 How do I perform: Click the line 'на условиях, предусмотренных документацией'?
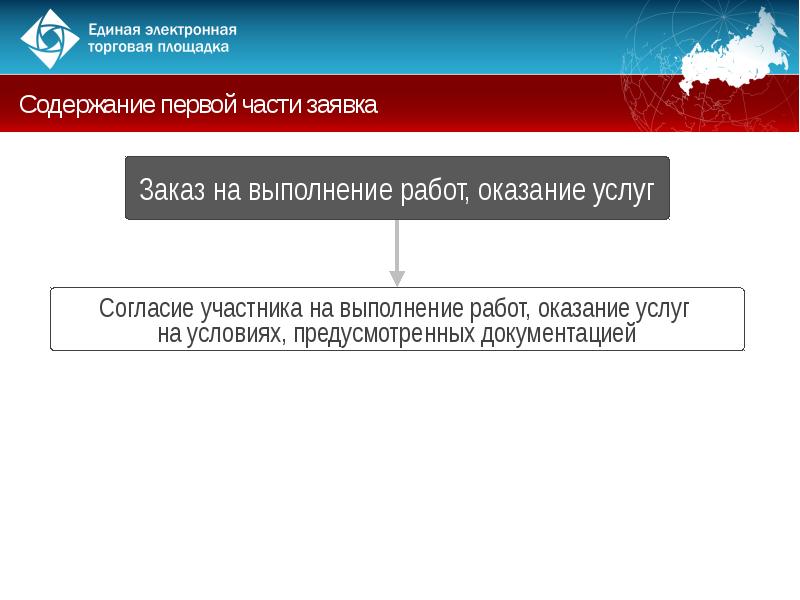(397, 333)
